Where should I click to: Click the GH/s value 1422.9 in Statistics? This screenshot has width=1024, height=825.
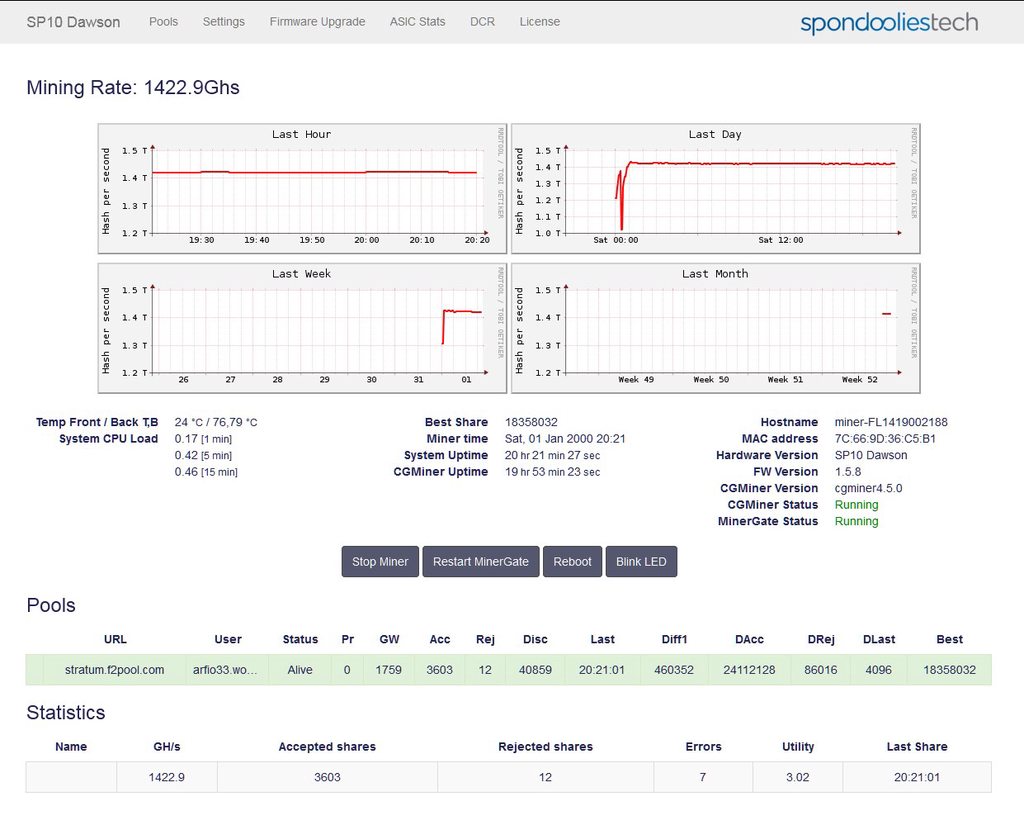(x=167, y=777)
